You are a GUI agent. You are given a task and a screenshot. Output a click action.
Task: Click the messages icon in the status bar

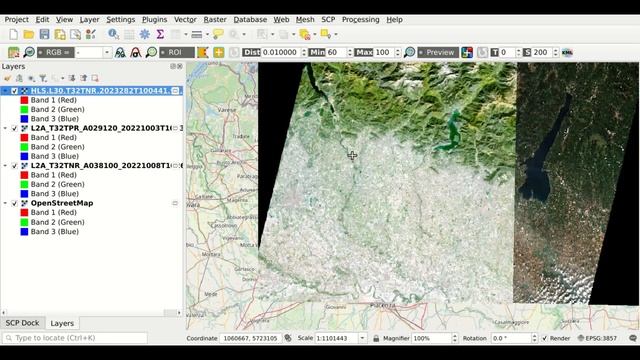pyautogui.click(x=633, y=338)
